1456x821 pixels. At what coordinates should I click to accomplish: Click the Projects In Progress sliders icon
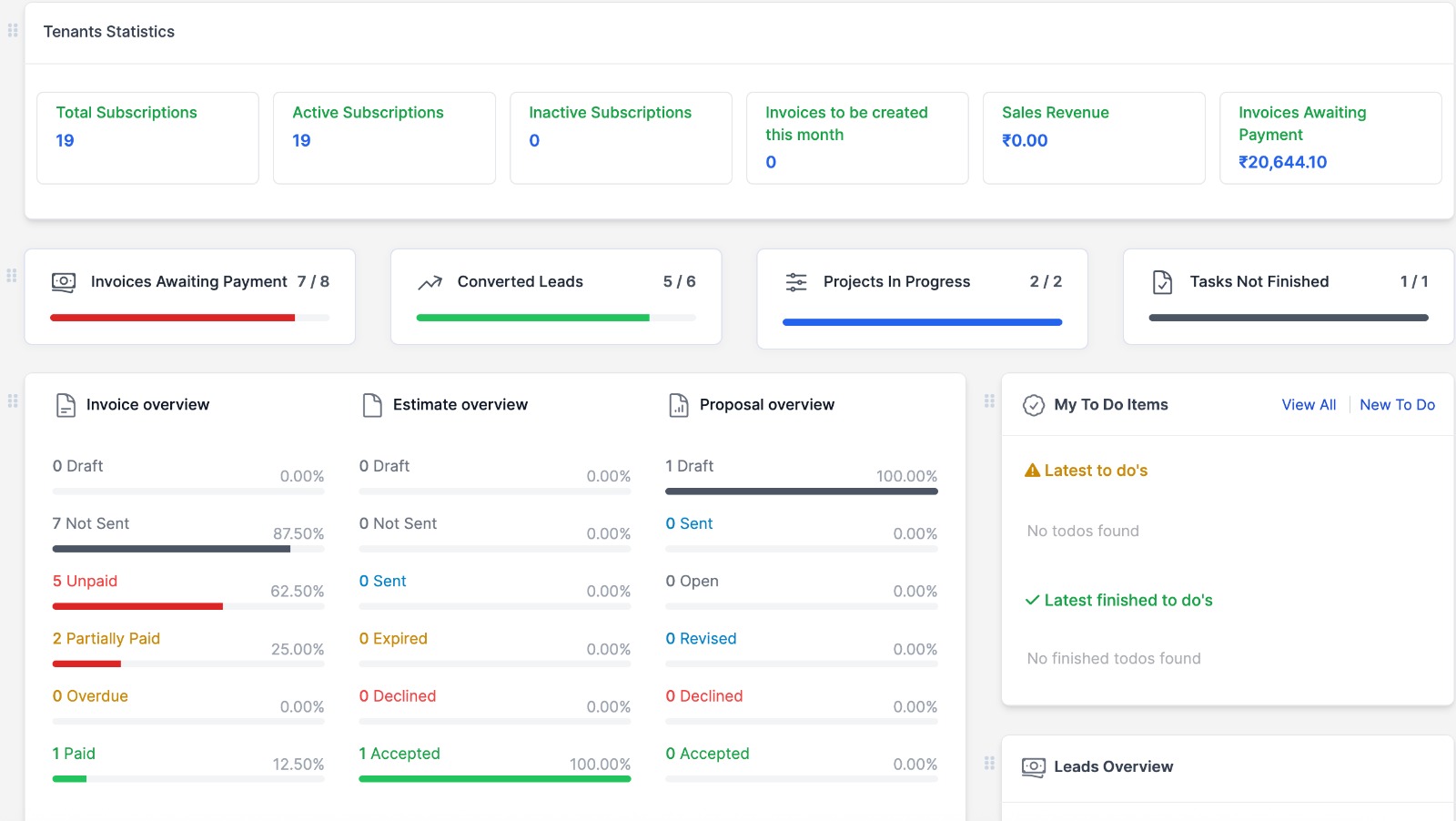pos(796,282)
